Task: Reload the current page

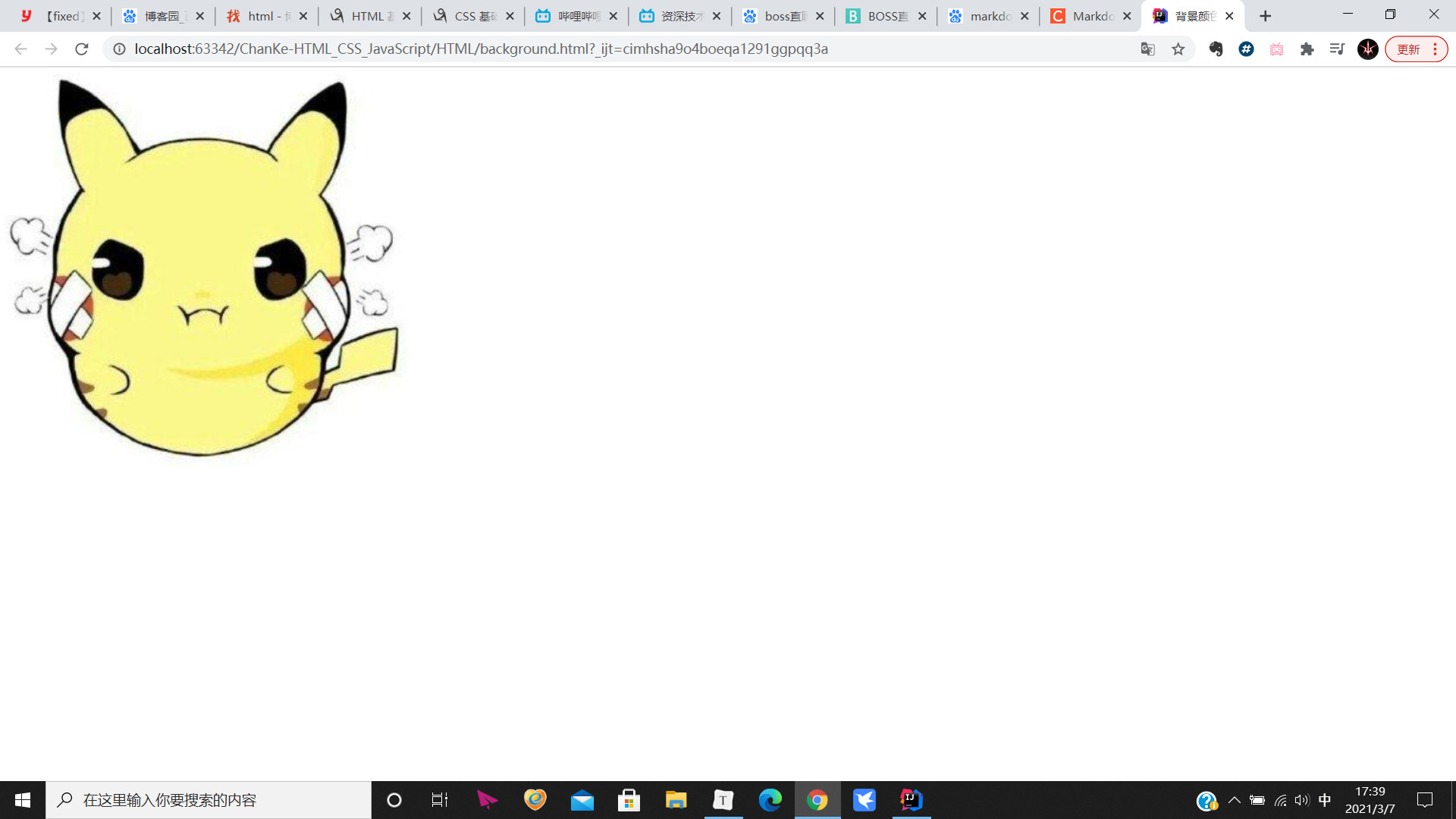Action: [x=82, y=49]
